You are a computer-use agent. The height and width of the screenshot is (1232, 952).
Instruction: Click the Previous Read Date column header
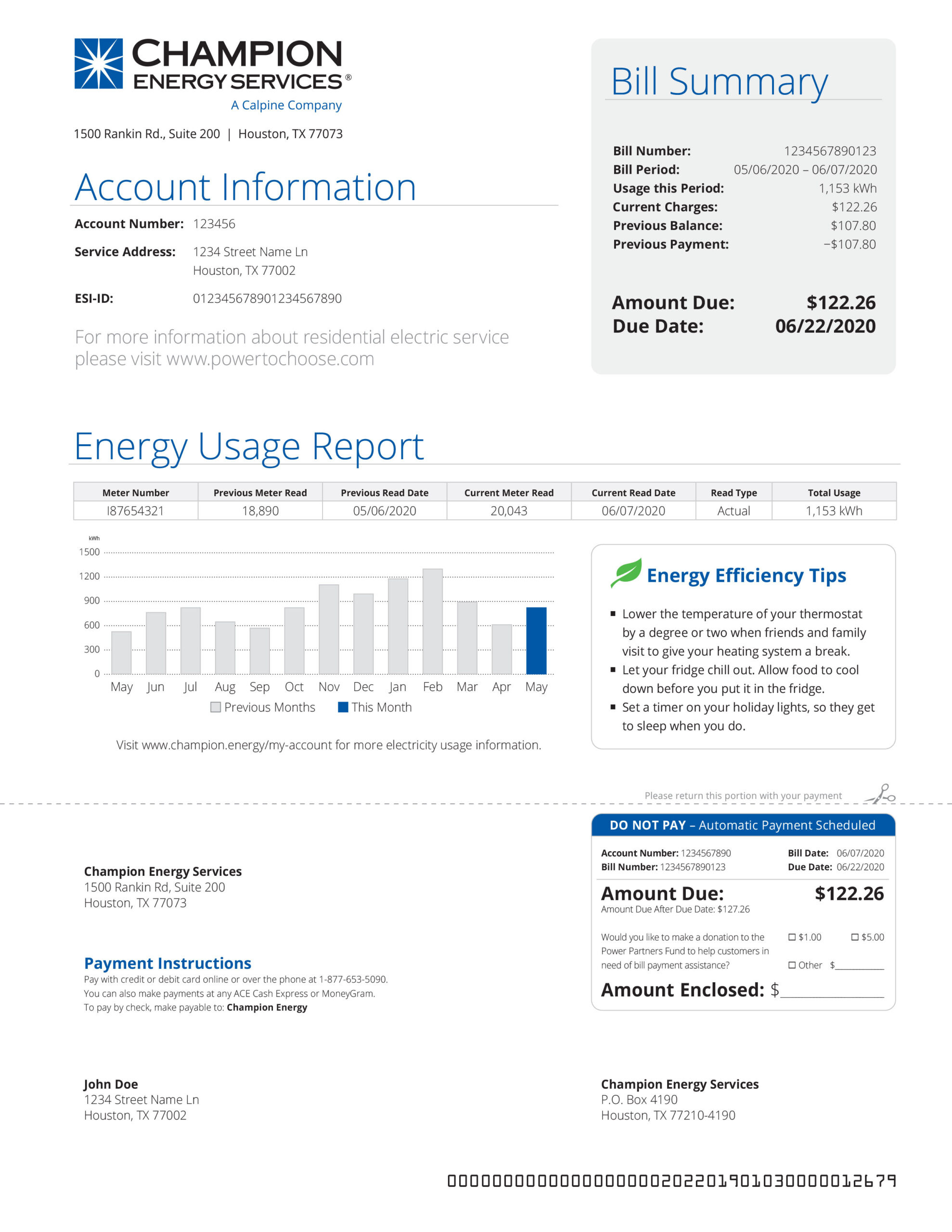[x=385, y=492]
